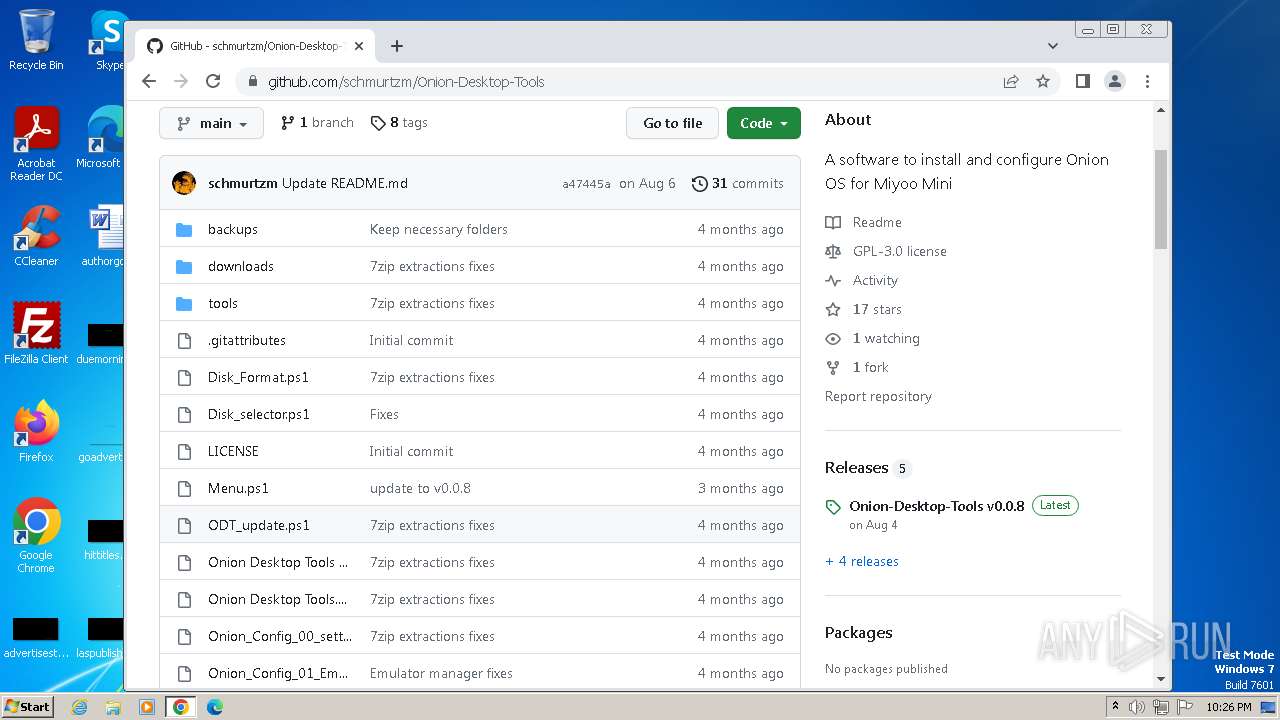Image resolution: width=1280 pixels, height=720 pixels.
Task: Click the Windows Start button
Action: (27, 706)
